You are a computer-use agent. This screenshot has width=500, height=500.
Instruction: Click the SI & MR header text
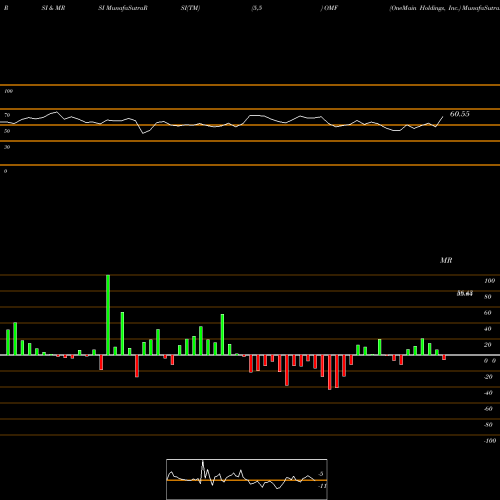[x=53, y=8]
